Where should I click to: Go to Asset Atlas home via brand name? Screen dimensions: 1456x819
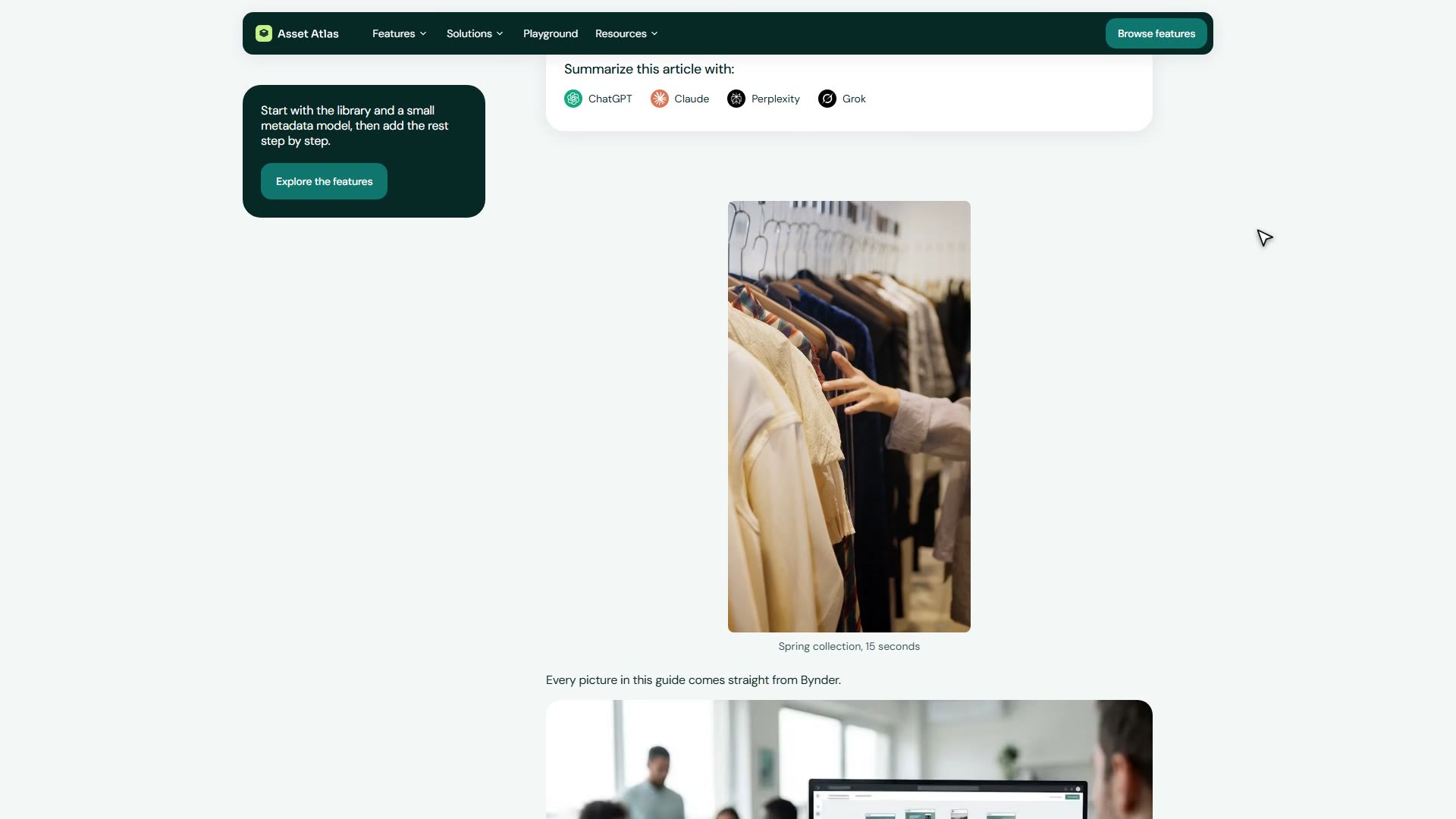pos(308,33)
